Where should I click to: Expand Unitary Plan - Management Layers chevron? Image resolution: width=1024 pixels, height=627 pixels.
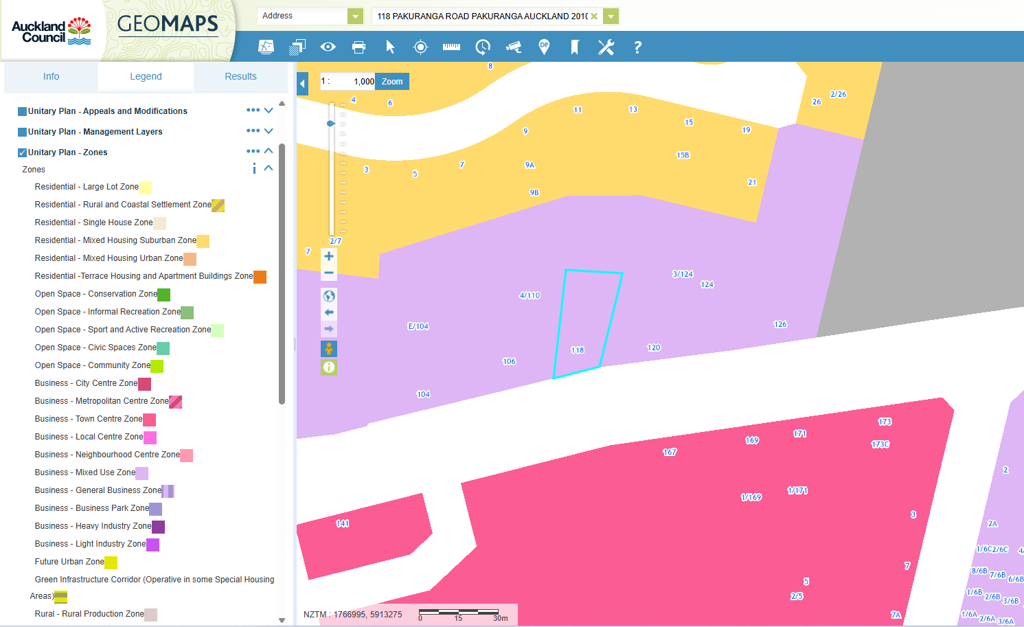(269, 132)
